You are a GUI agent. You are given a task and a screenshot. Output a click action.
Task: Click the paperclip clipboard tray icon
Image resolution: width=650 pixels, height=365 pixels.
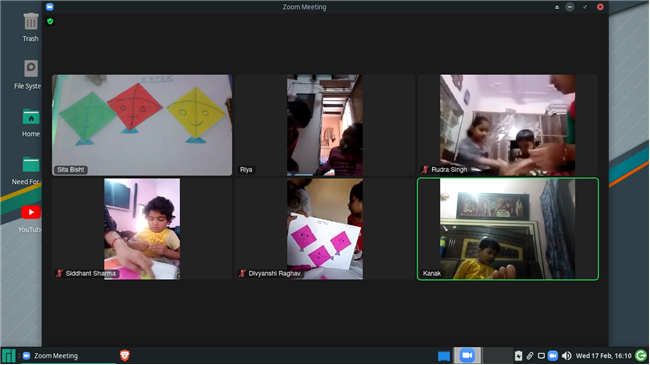(x=530, y=356)
